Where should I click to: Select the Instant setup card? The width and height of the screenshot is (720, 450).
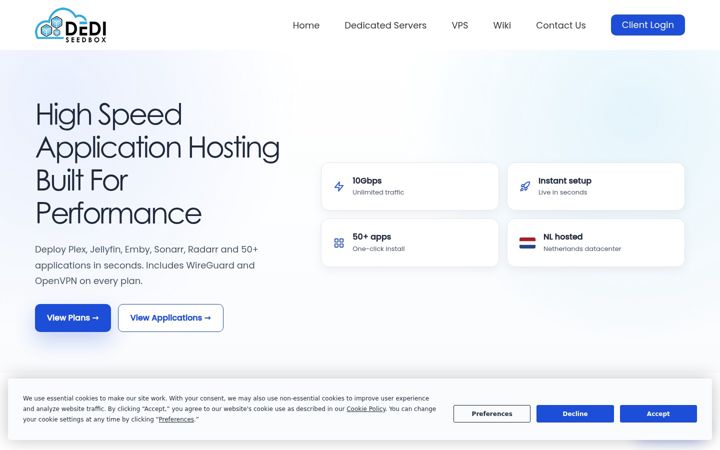596,186
